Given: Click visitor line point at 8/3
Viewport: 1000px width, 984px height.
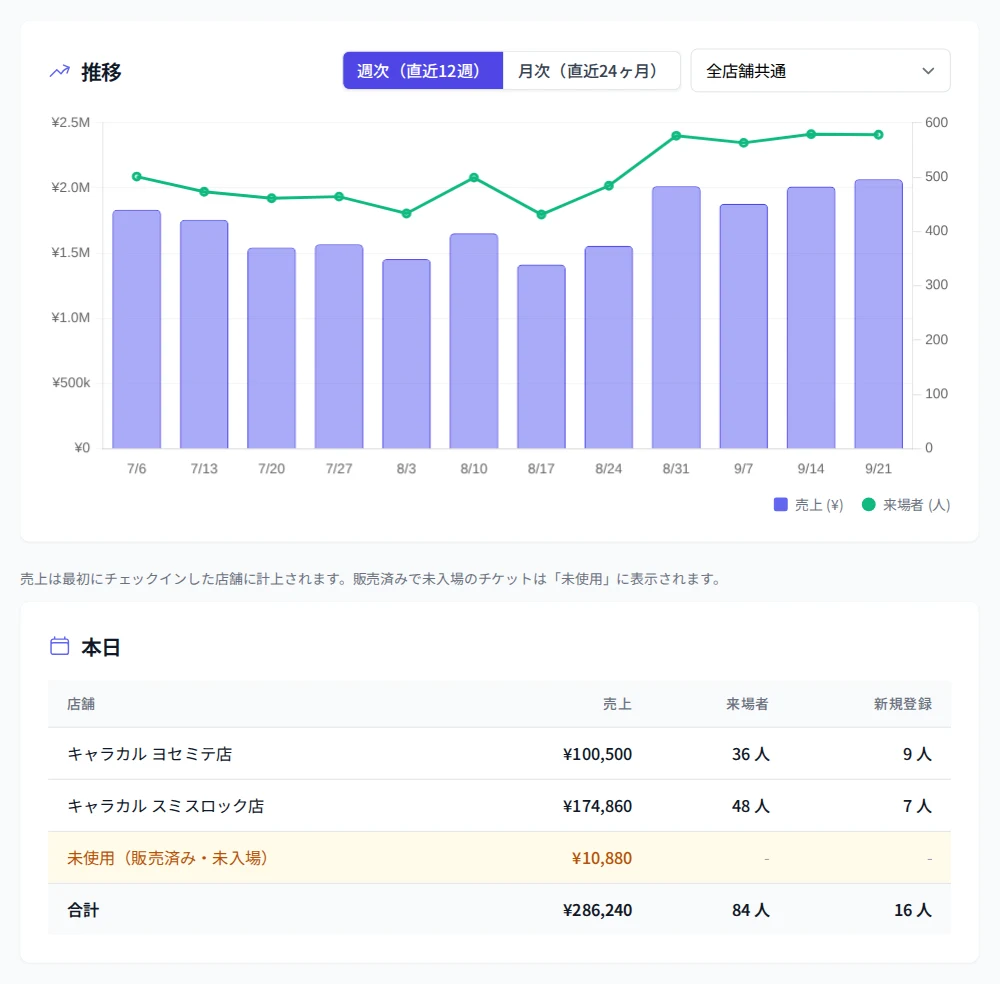Looking at the screenshot, I should click(x=406, y=214).
